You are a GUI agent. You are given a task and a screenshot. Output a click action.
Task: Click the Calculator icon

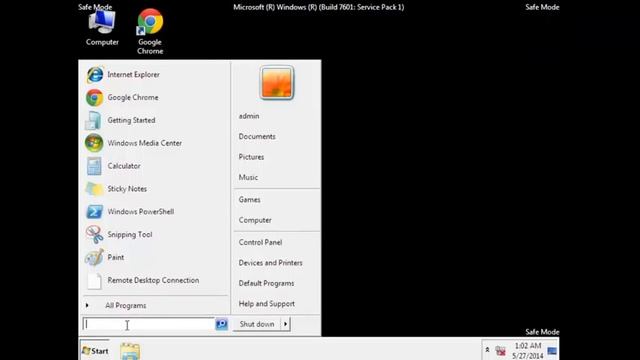tap(94, 166)
